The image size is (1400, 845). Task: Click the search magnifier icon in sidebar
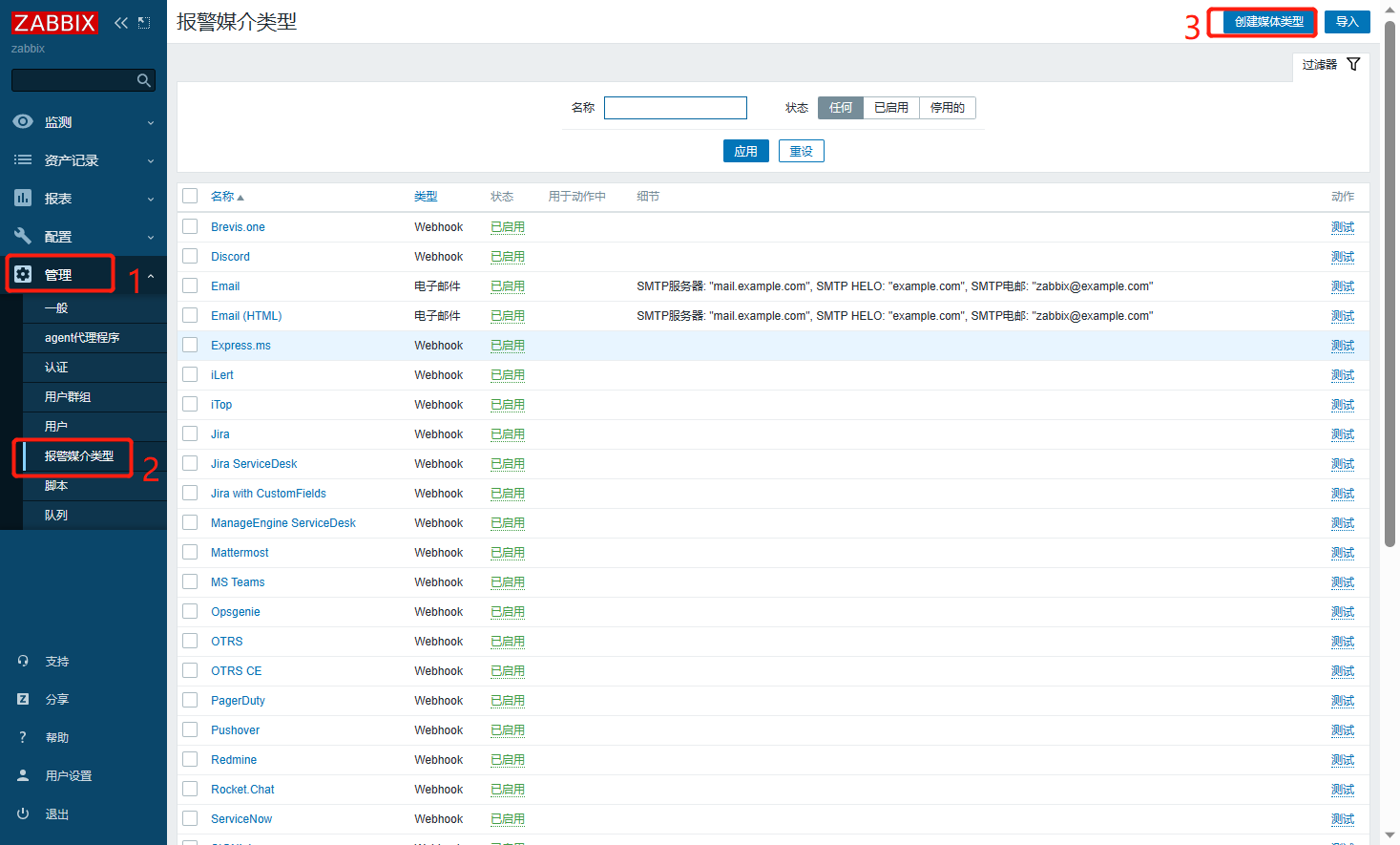pyautogui.click(x=144, y=80)
